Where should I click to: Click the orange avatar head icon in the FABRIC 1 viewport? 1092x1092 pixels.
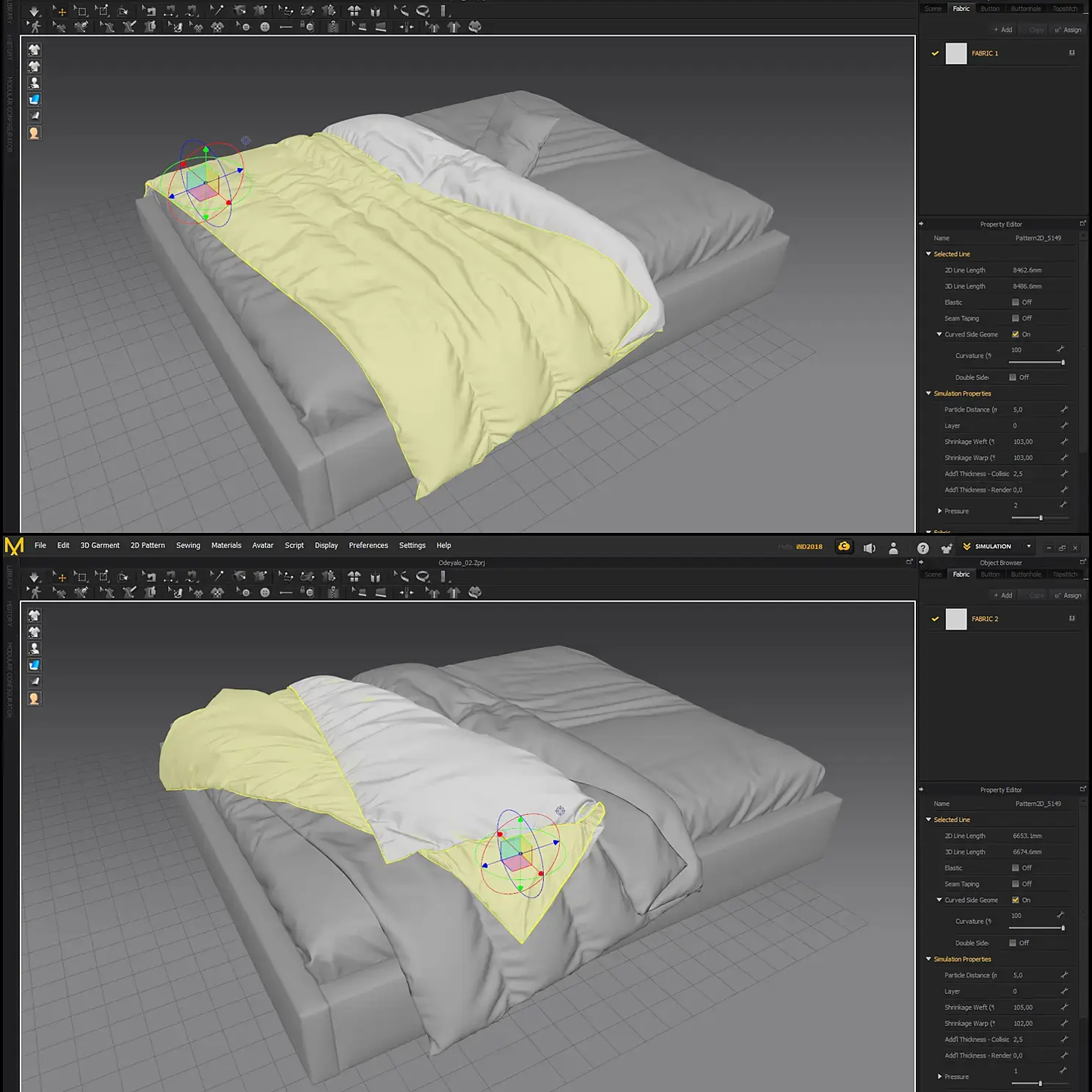pyautogui.click(x=34, y=133)
